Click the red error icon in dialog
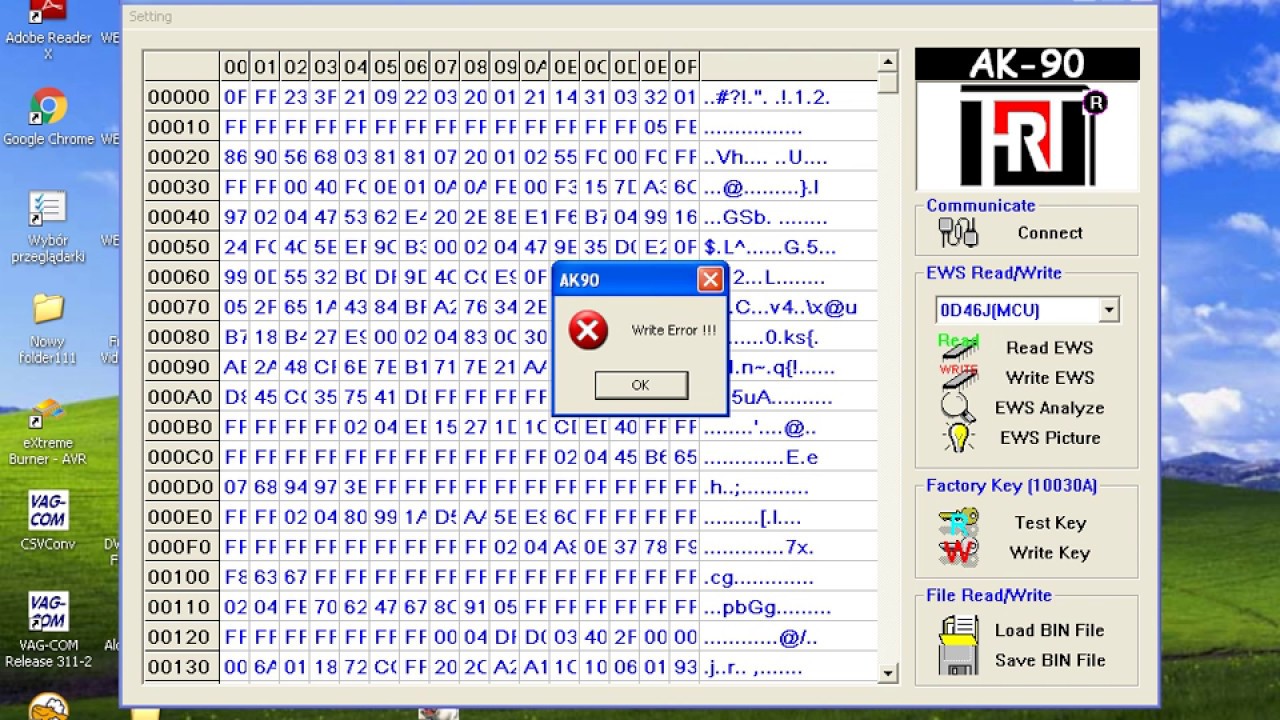 tap(588, 330)
